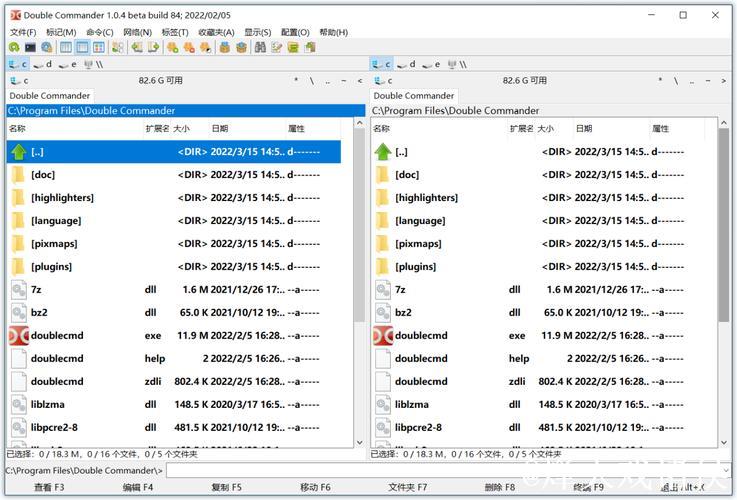Viewport: 737px width, 500px height.
Task: Click the Copy filenames to clipboard icon
Action: 310,47
